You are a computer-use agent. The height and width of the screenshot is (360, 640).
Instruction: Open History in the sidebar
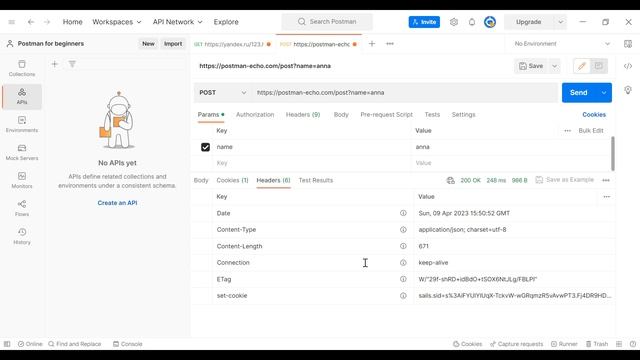pos(22,236)
